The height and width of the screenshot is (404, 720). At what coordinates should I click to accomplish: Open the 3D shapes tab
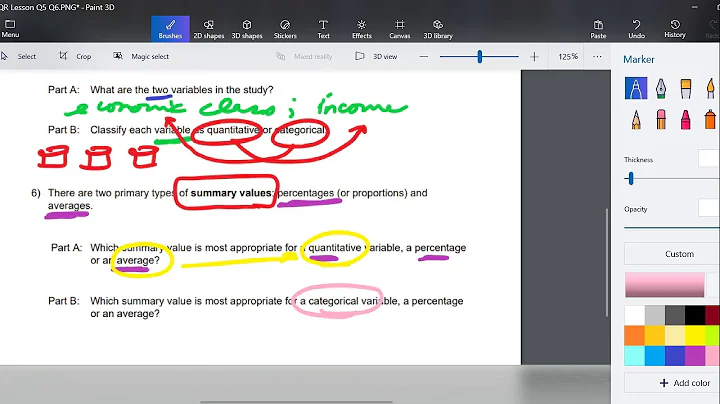tap(247, 29)
